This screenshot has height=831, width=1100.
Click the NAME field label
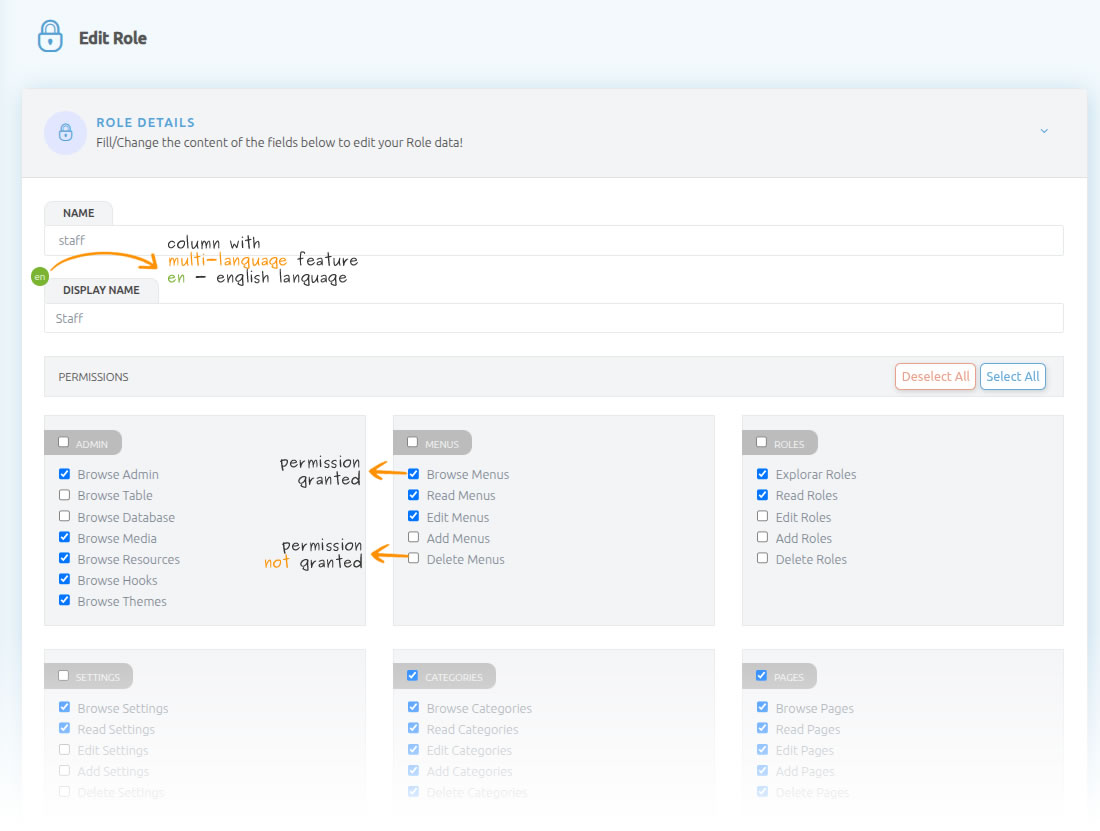click(x=79, y=213)
